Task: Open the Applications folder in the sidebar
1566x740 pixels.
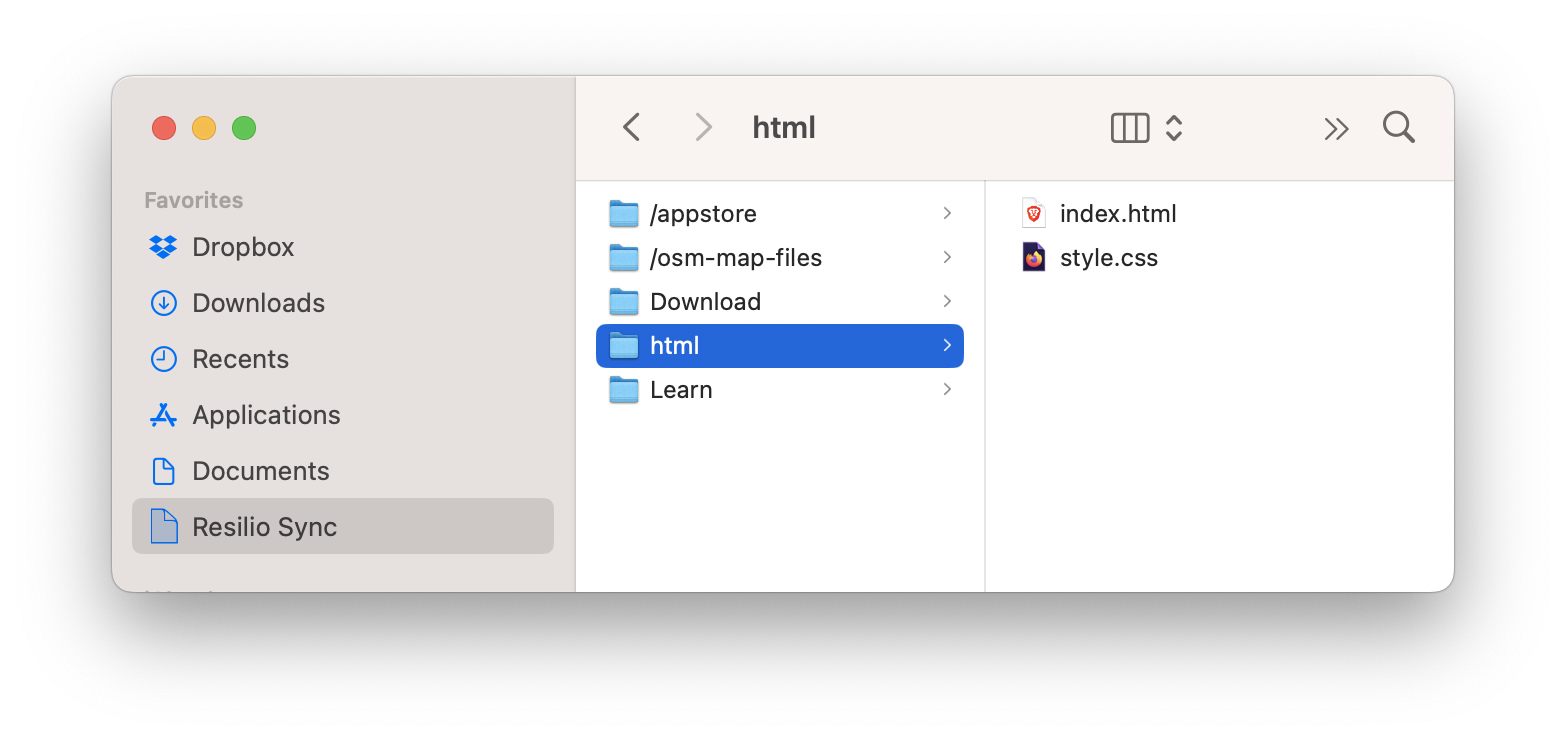Action: tap(266, 415)
